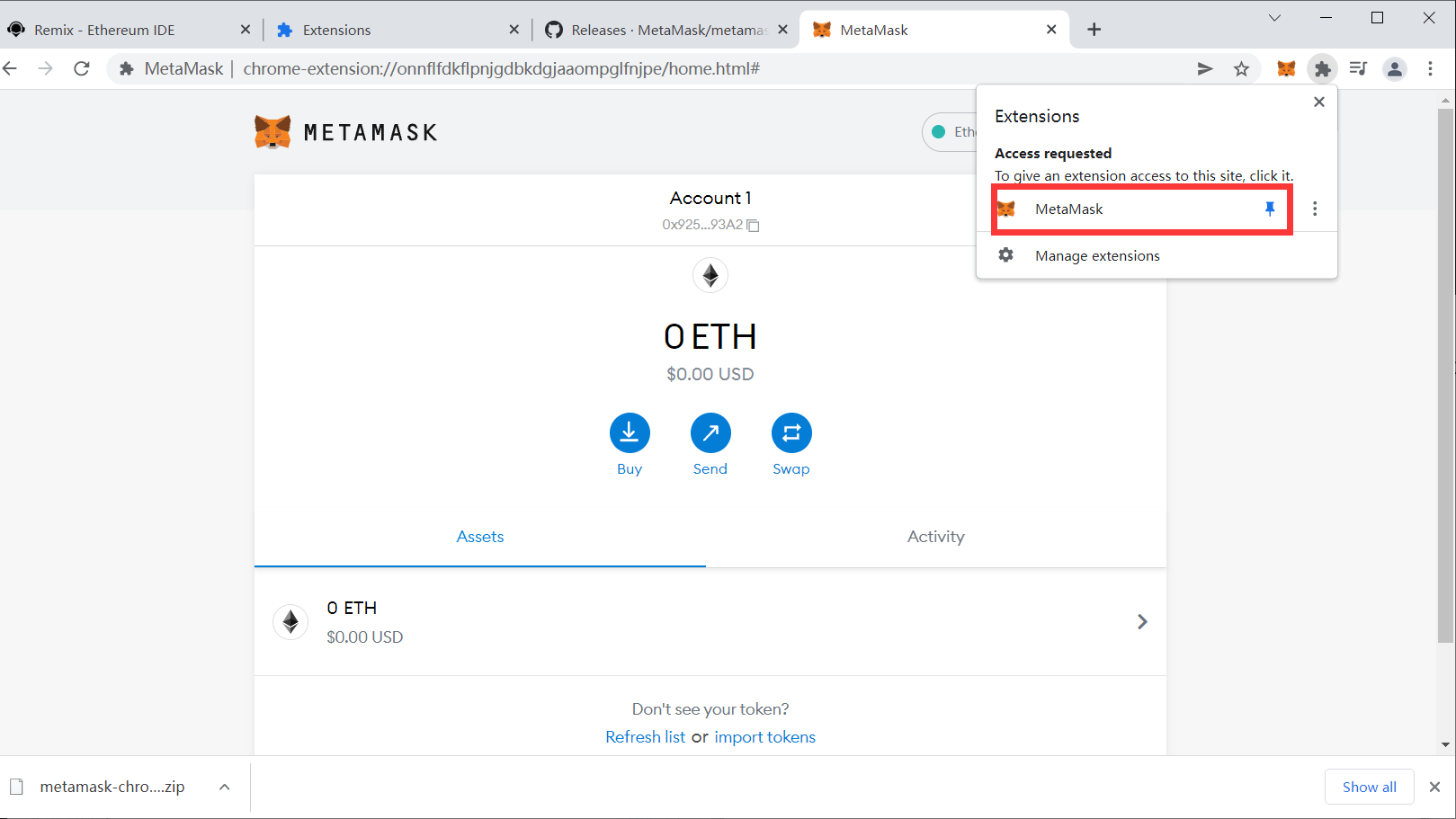Click the scrollbar down arrow
Screen dimensions: 1456x819
coord(1446,744)
